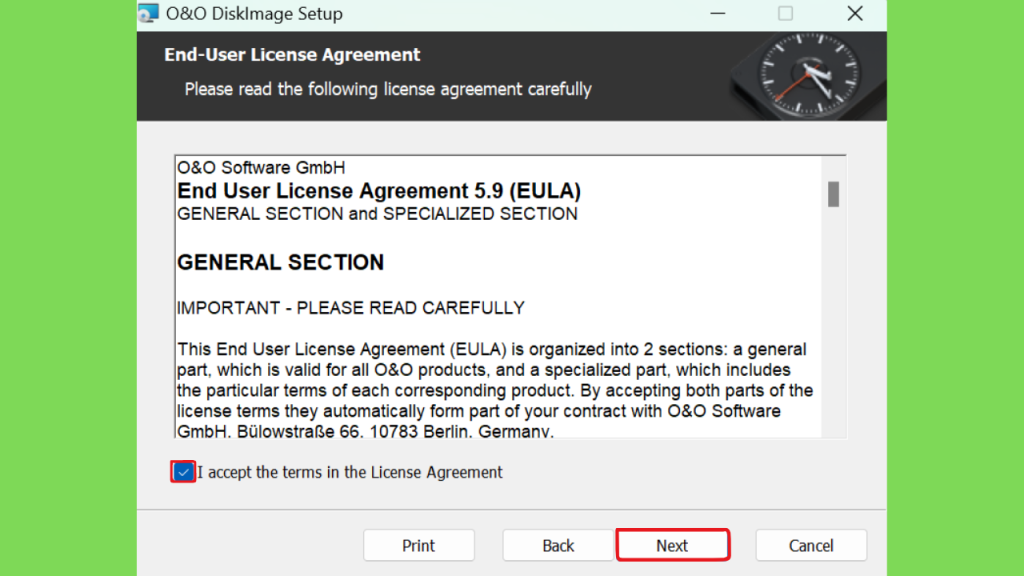The image size is (1024, 576).
Task: Click the "GENERAL SECTION" heading
Action: click(281, 263)
